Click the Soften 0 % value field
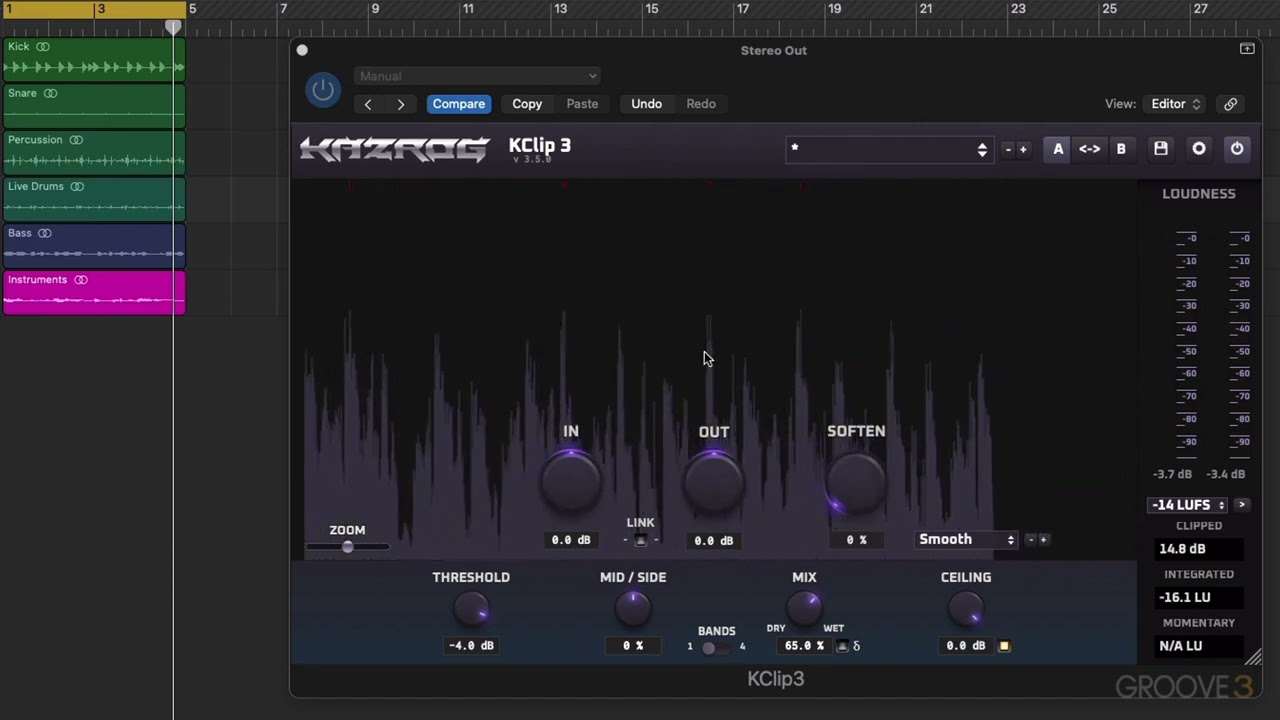Screen dimensions: 1280x720 (x=857, y=540)
